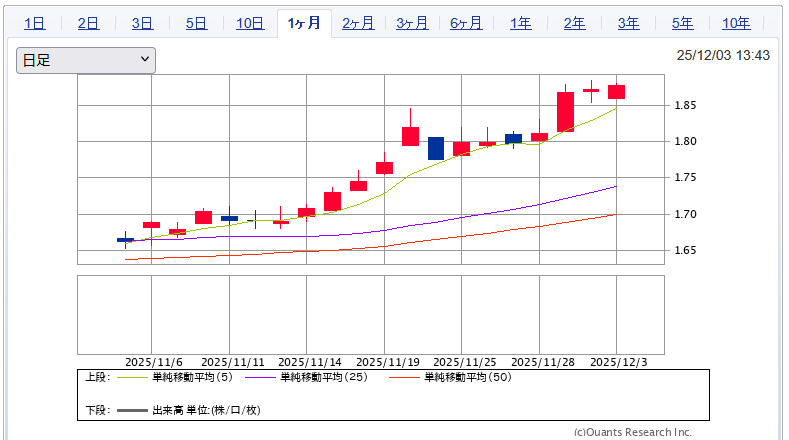
Task: Select the 10年 chart tab
Action: click(x=736, y=23)
